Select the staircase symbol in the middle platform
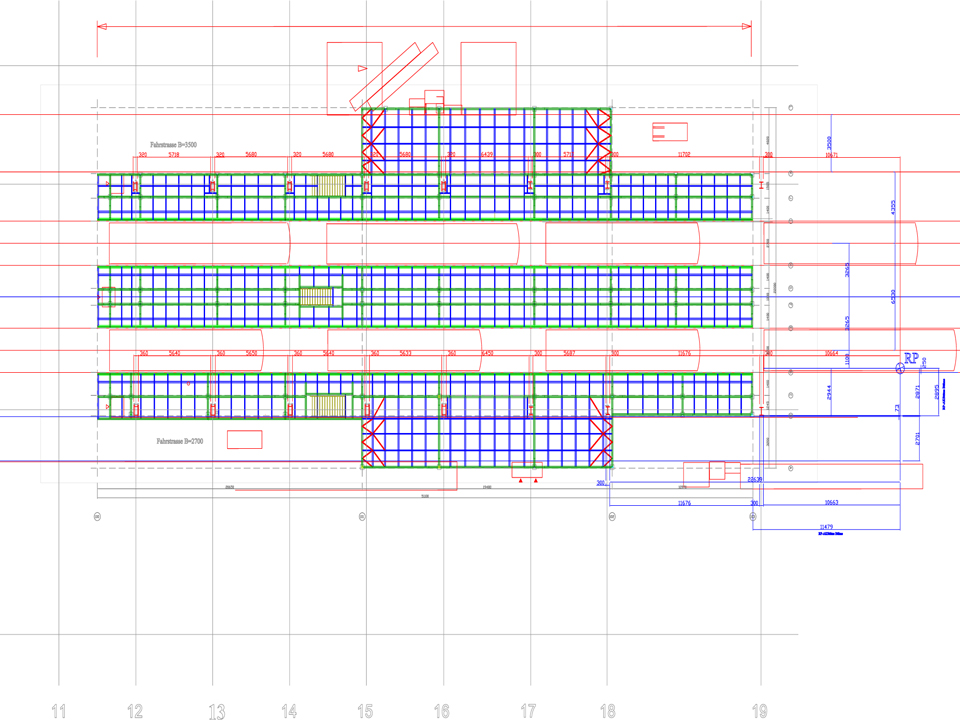Screen dimensions: 960x720 point(315,297)
